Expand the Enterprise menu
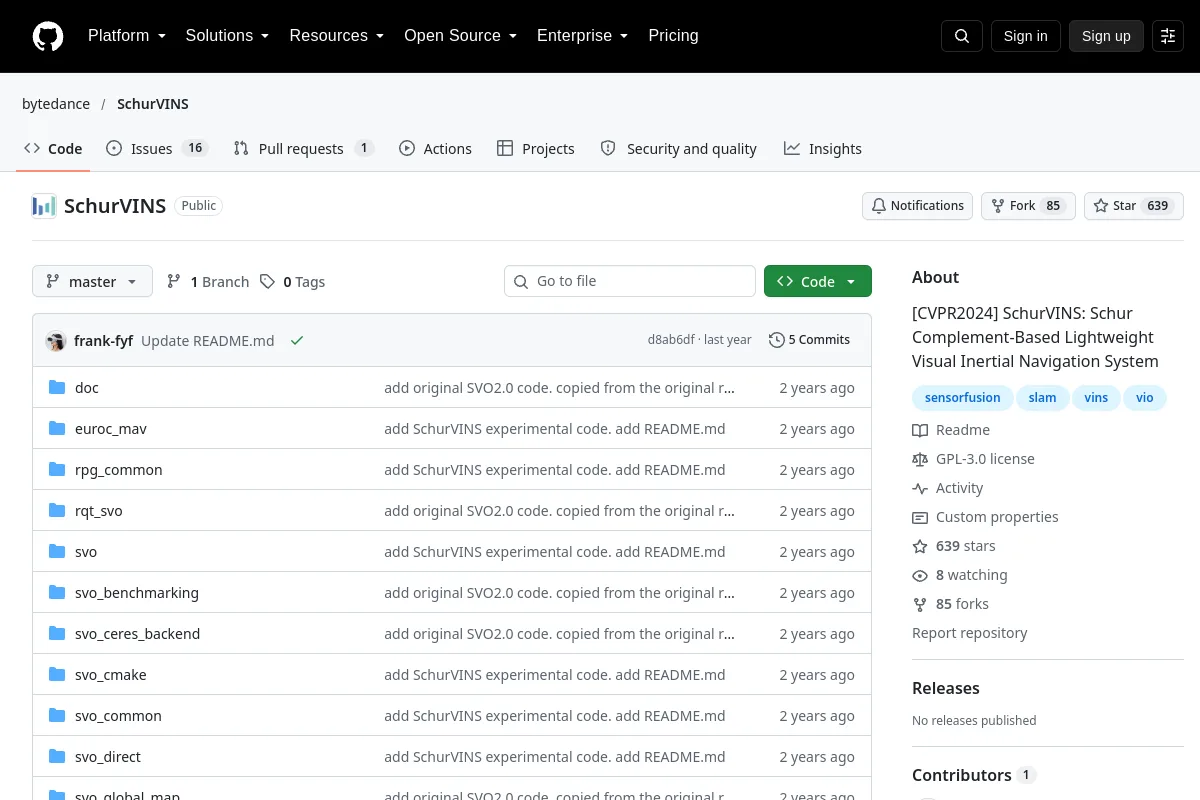Image resolution: width=1200 pixels, height=800 pixels. click(582, 36)
